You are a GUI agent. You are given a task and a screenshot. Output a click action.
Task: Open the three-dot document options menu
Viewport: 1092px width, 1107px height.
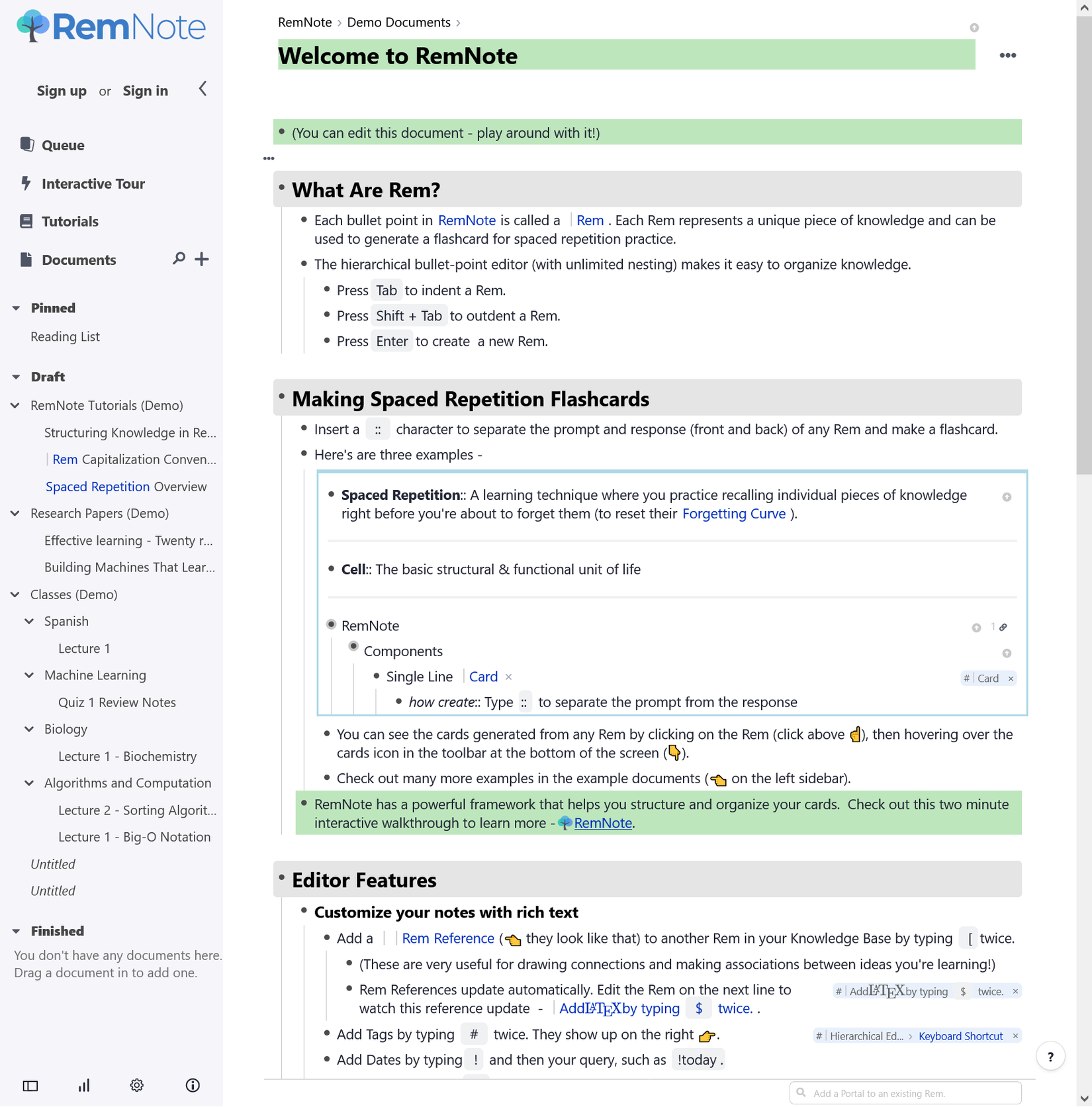coord(1007,55)
